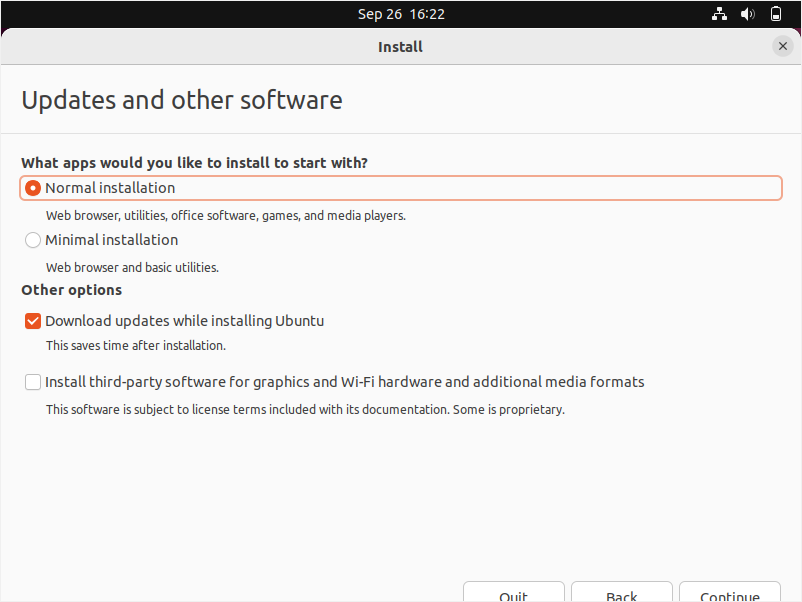This screenshot has width=802, height=602.
Task: Go to previous step with Back
Action: pyautogui.click(x=621, y=593)
